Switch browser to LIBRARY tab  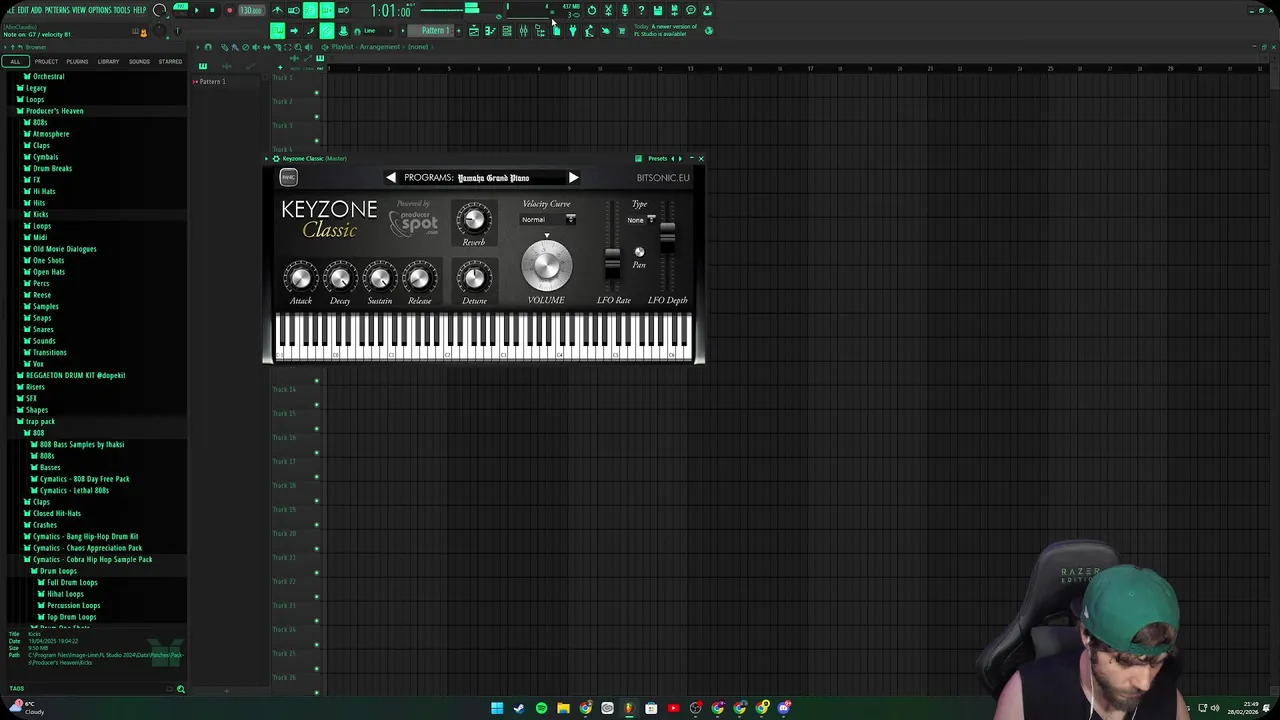(x=108, y=61)
